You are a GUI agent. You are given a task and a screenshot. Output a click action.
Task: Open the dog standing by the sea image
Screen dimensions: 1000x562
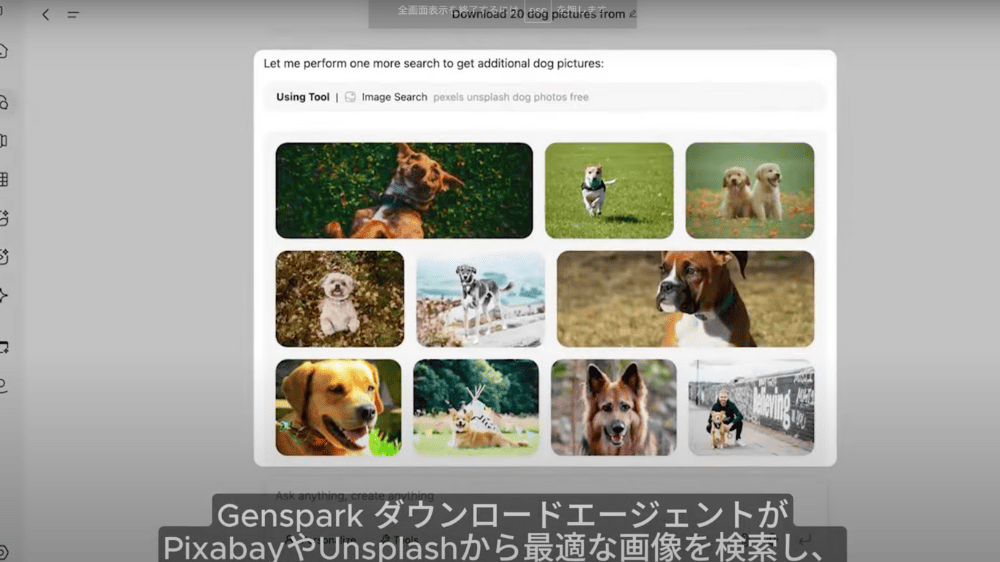click(480, 299)
